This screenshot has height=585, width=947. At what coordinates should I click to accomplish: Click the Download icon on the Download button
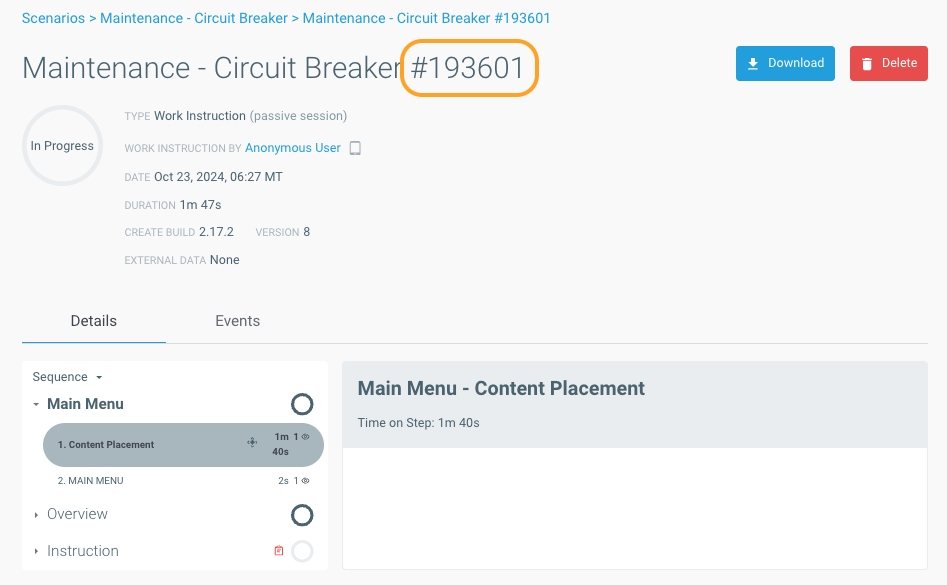pos(753,62)
